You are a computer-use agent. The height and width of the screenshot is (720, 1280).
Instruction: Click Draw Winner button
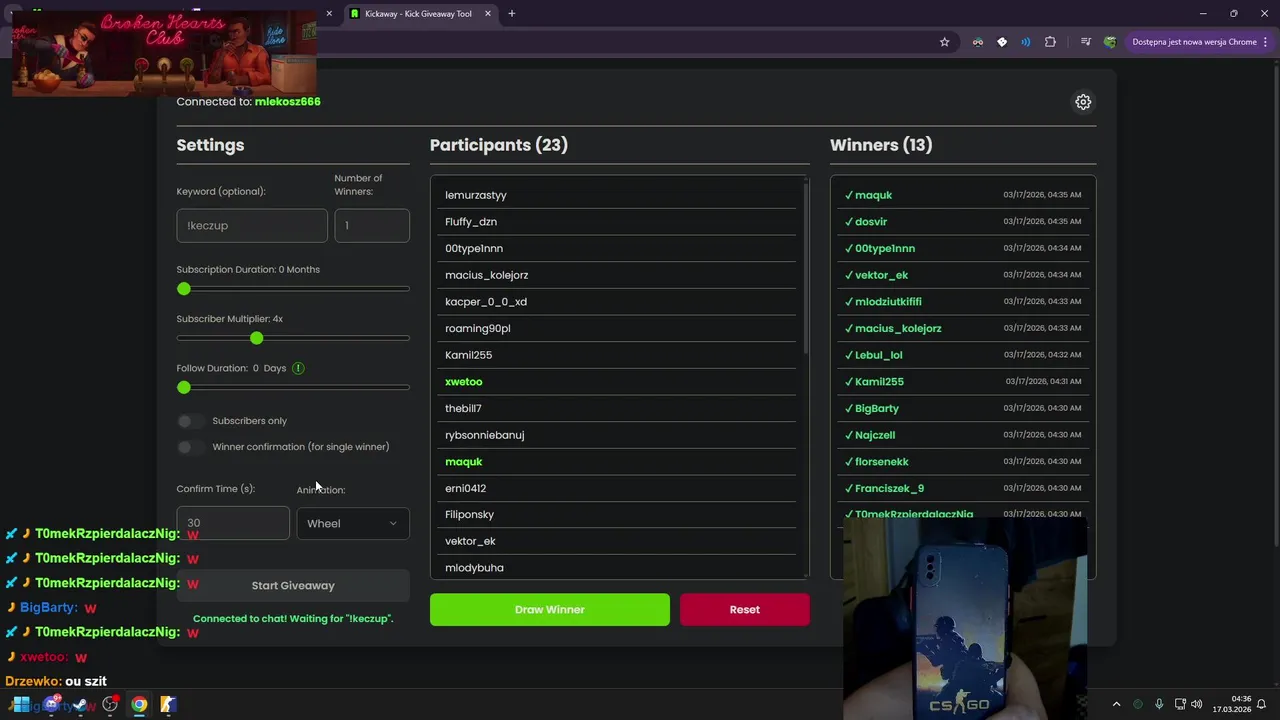tap(550, 609)
